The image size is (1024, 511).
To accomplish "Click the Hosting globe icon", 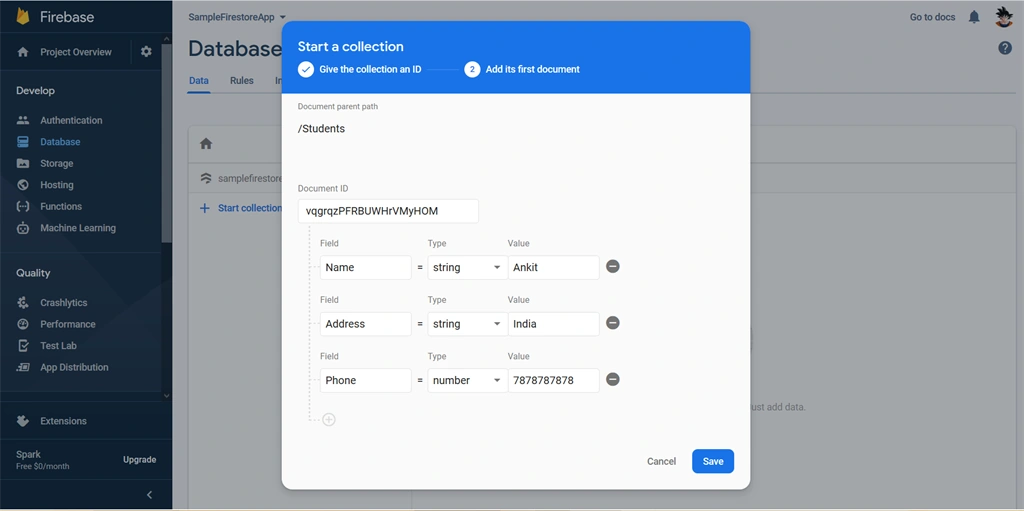I will click(x=23, y=185).
